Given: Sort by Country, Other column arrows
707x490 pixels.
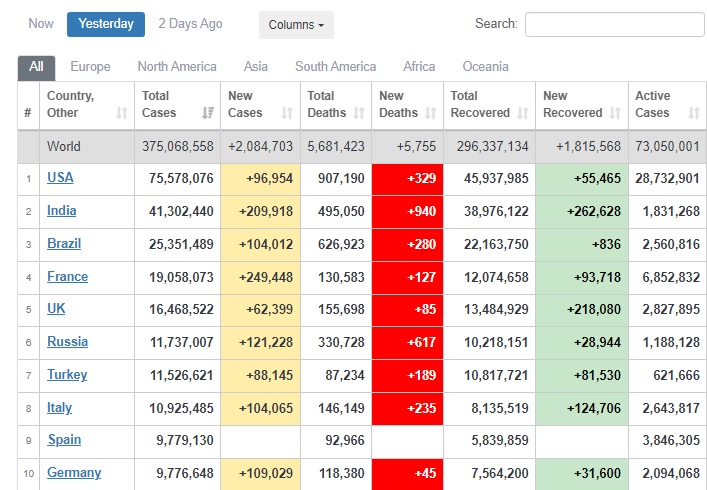Looking at the screenshot, I should pyautogui.click(x=122, y=113).
